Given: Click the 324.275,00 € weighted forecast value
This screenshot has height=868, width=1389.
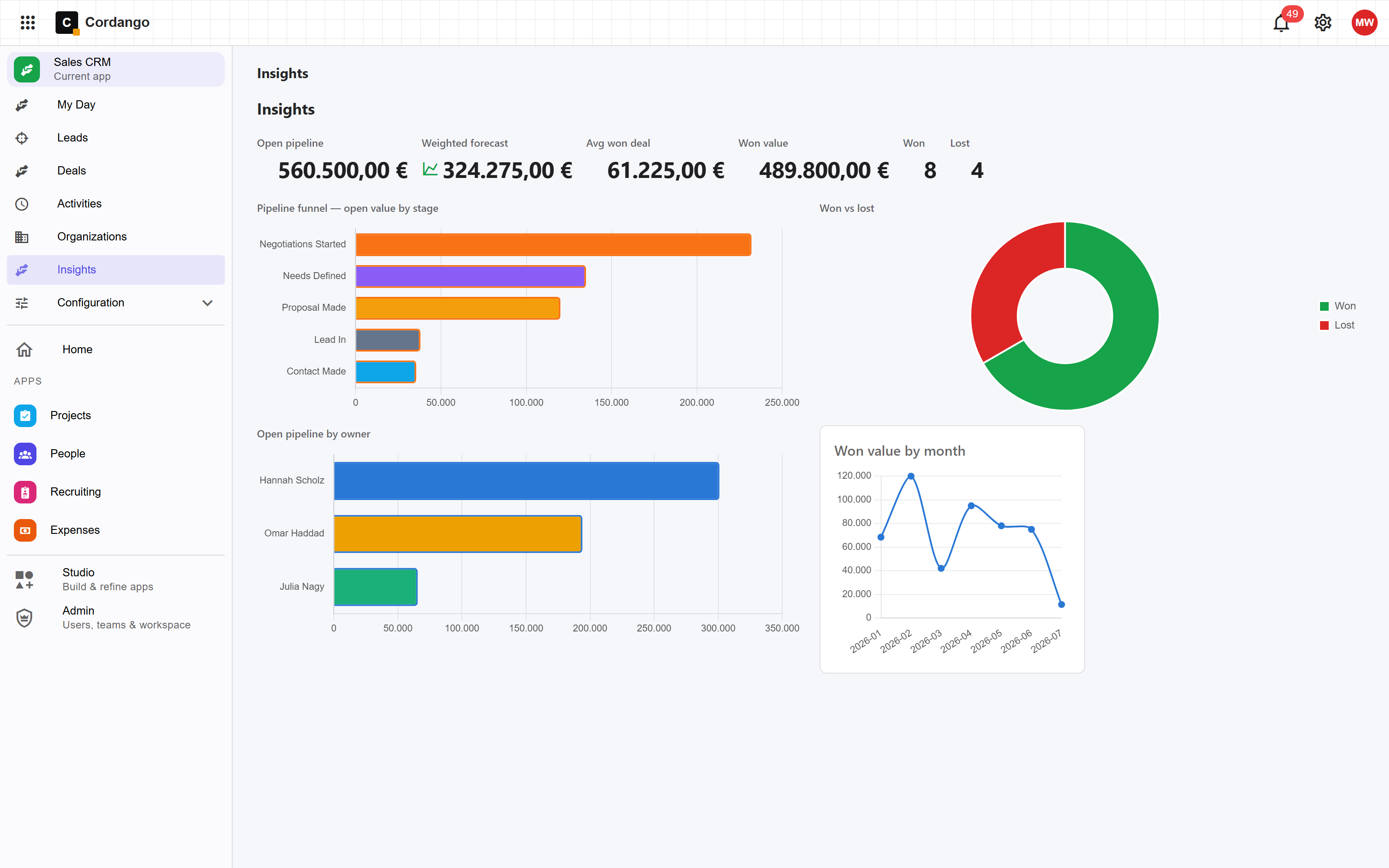Looking at the screenshot, I should (507, 171).
